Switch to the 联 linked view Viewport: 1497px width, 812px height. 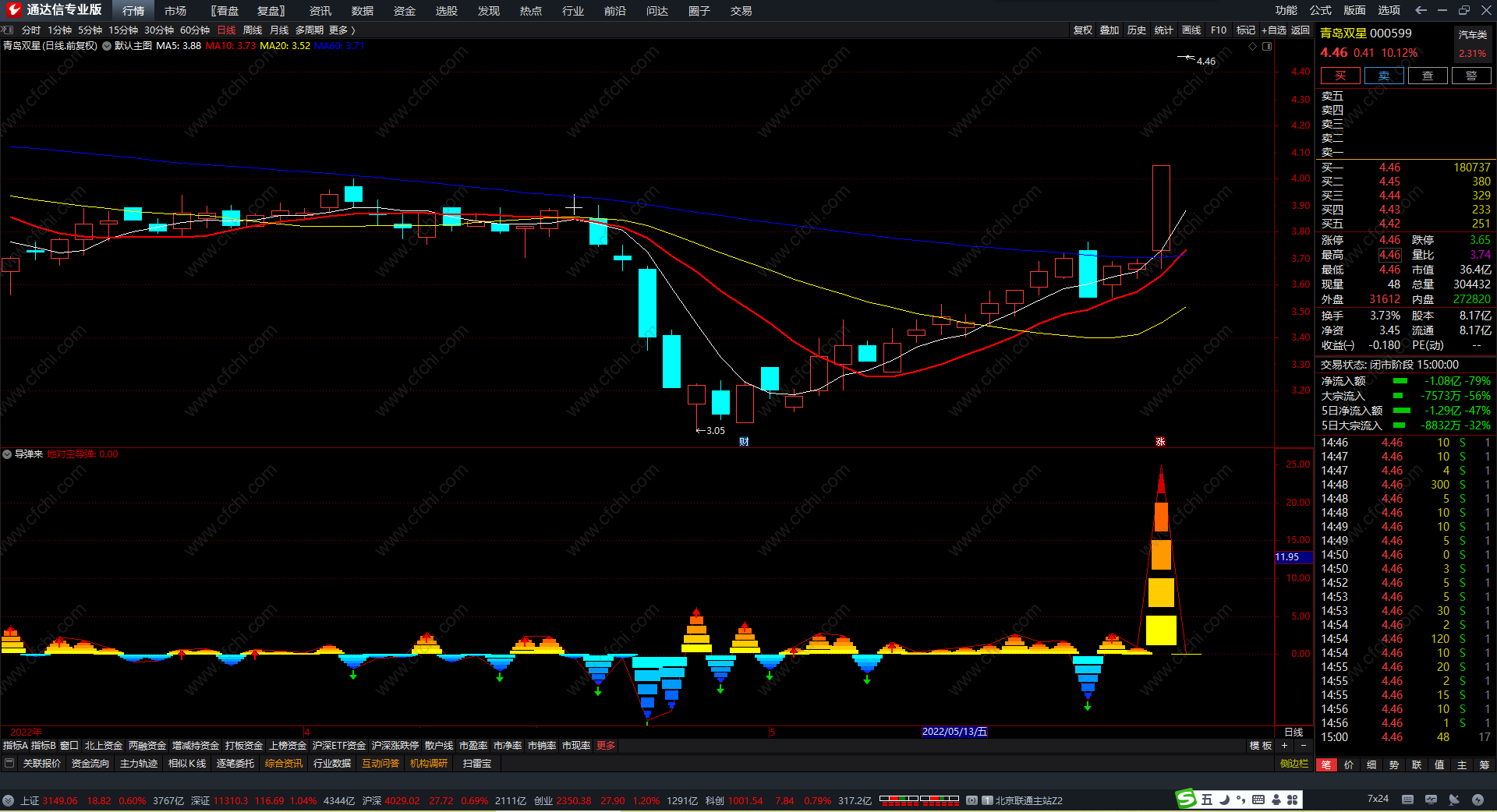coord(1417,764)
